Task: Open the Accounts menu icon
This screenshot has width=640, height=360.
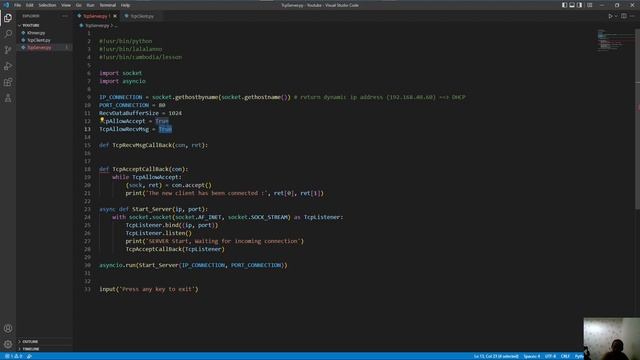Action: click(x=8, y=328)
